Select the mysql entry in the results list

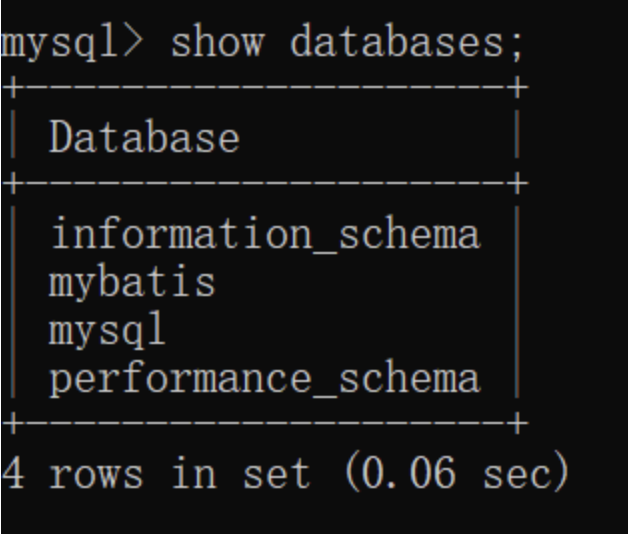click(x=107, y=330)
